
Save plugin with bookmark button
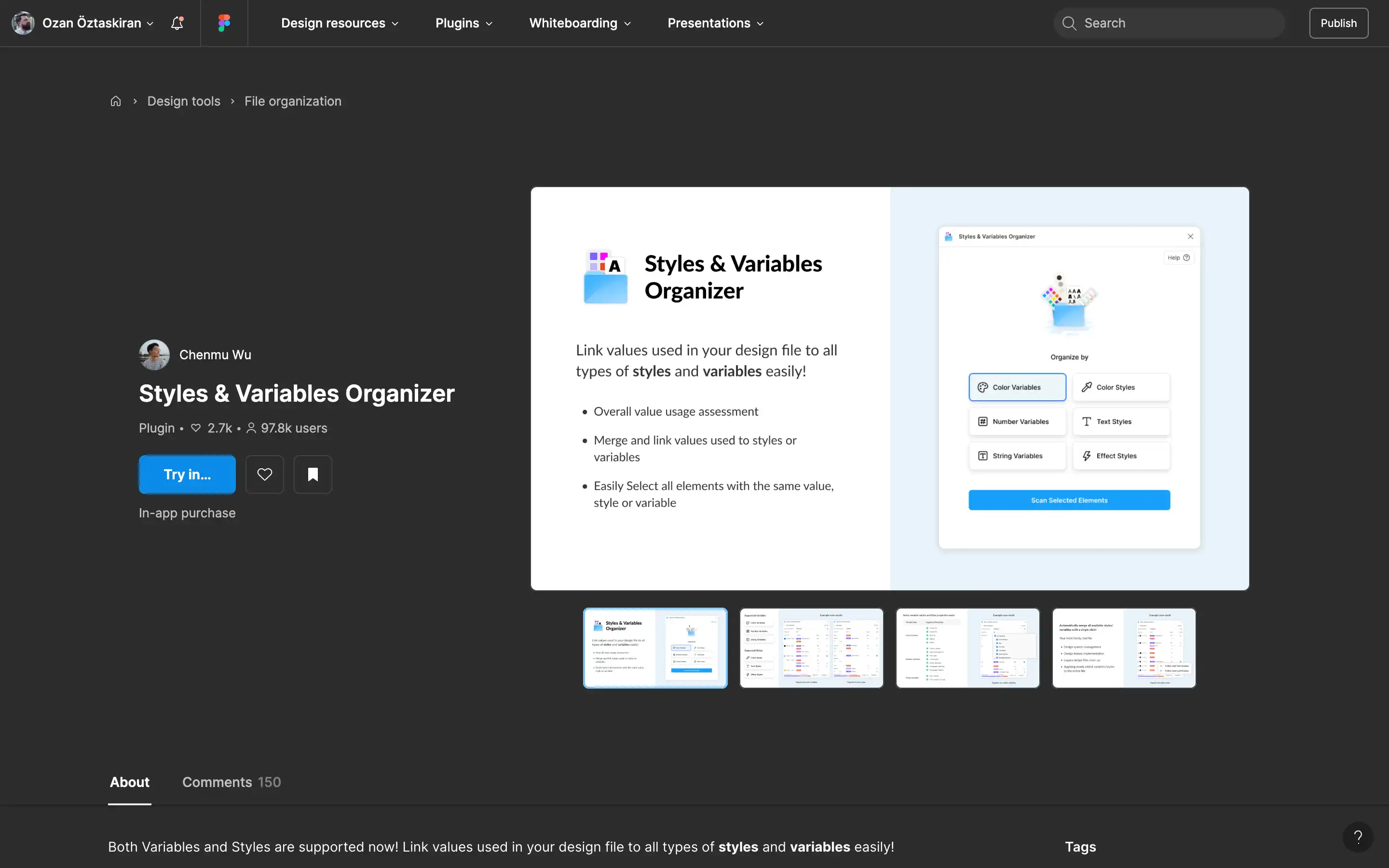(x=313, y=474)
